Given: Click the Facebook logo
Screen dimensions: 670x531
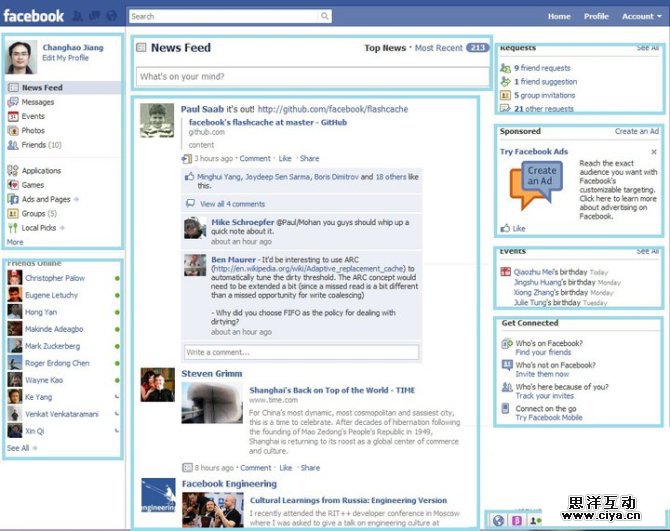Looking at the screenshot, I should (x=34, y=16).
